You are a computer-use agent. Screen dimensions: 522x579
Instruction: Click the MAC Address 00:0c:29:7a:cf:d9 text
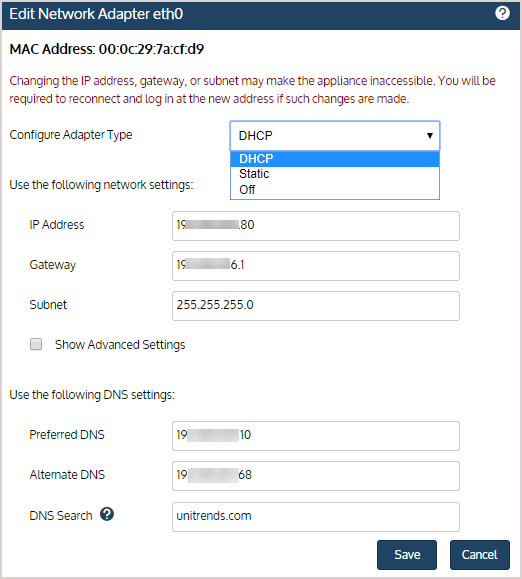pyautogui.click(x=107, y=49)
